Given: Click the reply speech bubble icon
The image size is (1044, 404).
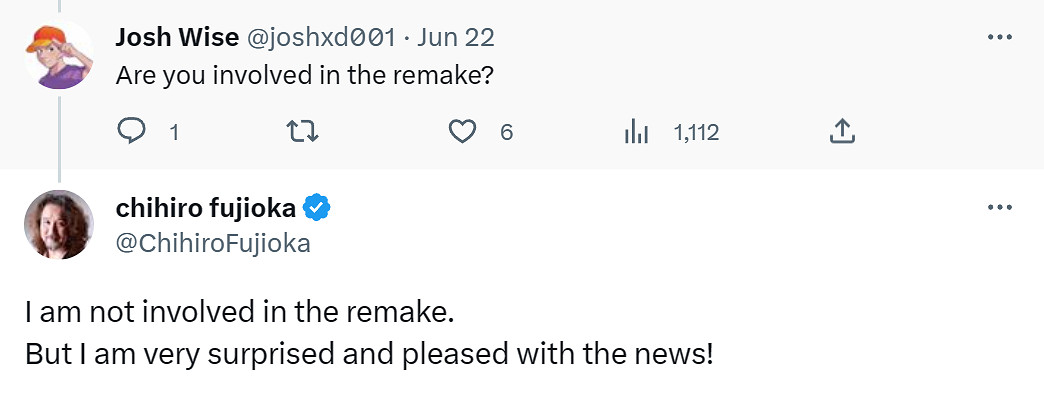Looking at the screenshot, I should click(133, 132).
